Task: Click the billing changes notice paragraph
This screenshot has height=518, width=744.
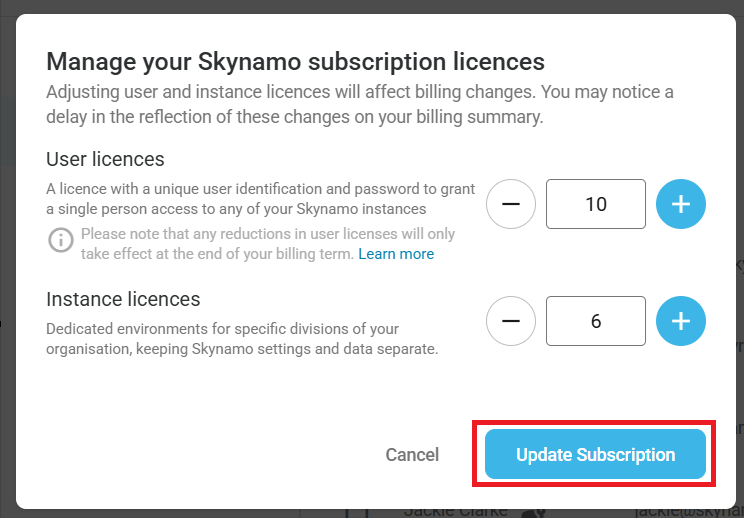Action: click(x=360, y=104)
